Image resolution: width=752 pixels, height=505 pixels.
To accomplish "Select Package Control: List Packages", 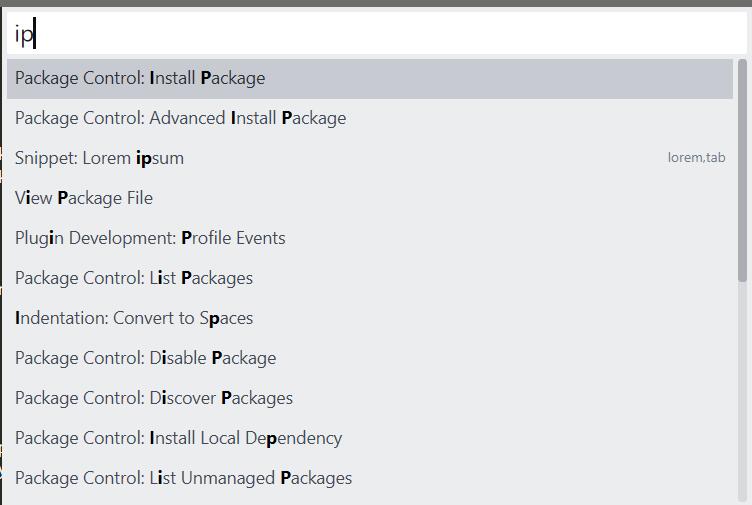I will click(x=370, y=278).
